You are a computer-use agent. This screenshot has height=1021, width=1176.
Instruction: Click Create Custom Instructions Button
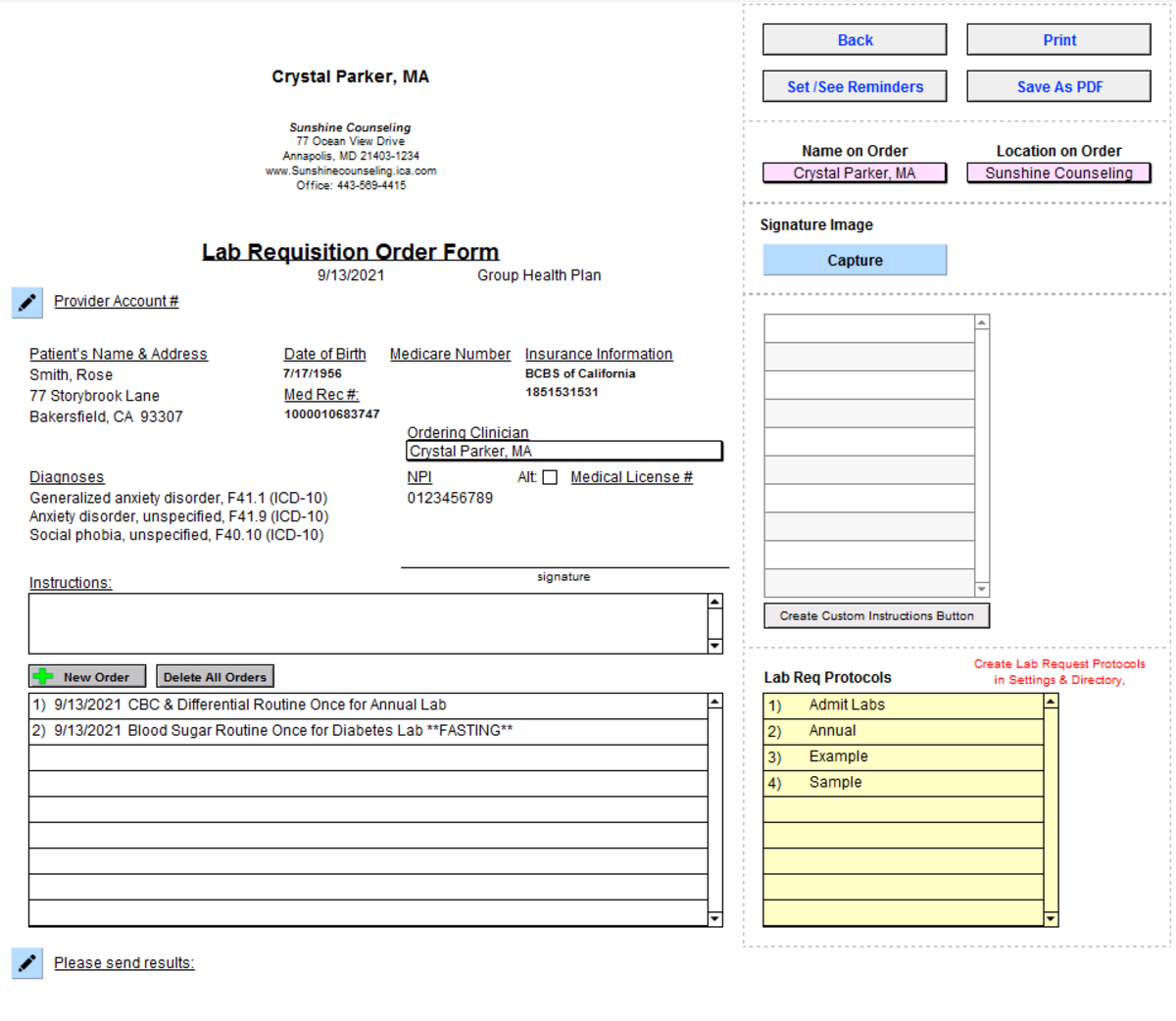[x=875, y=615]
